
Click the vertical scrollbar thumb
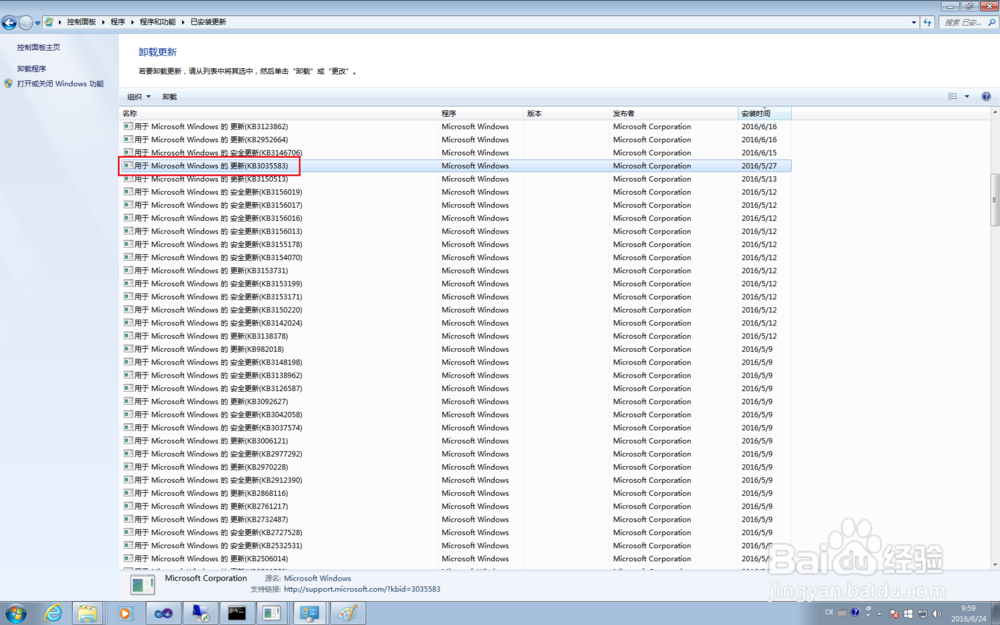click(994, 199)
